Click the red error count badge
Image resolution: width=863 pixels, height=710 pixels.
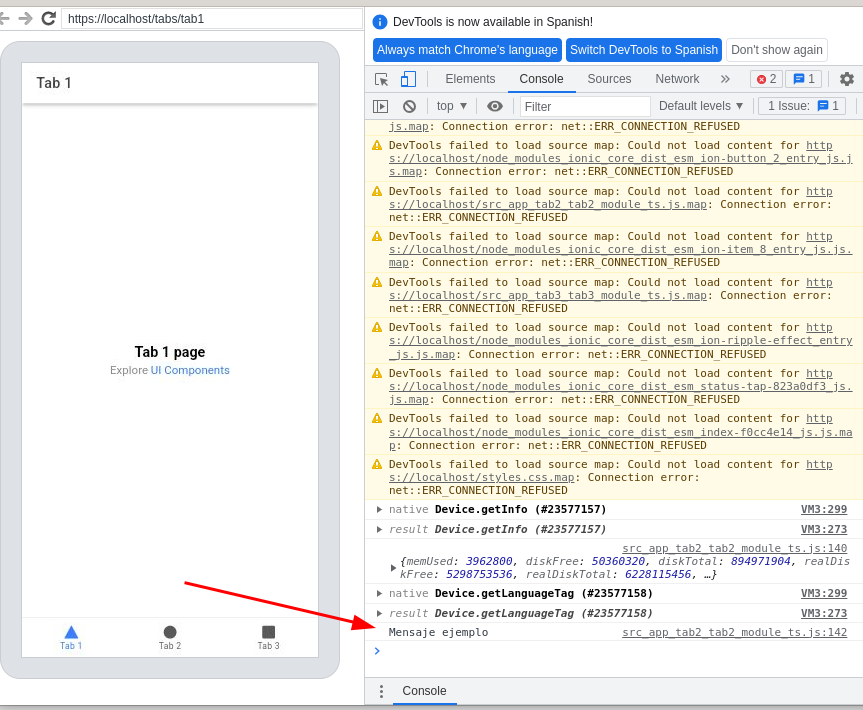[x=766, y=79]
